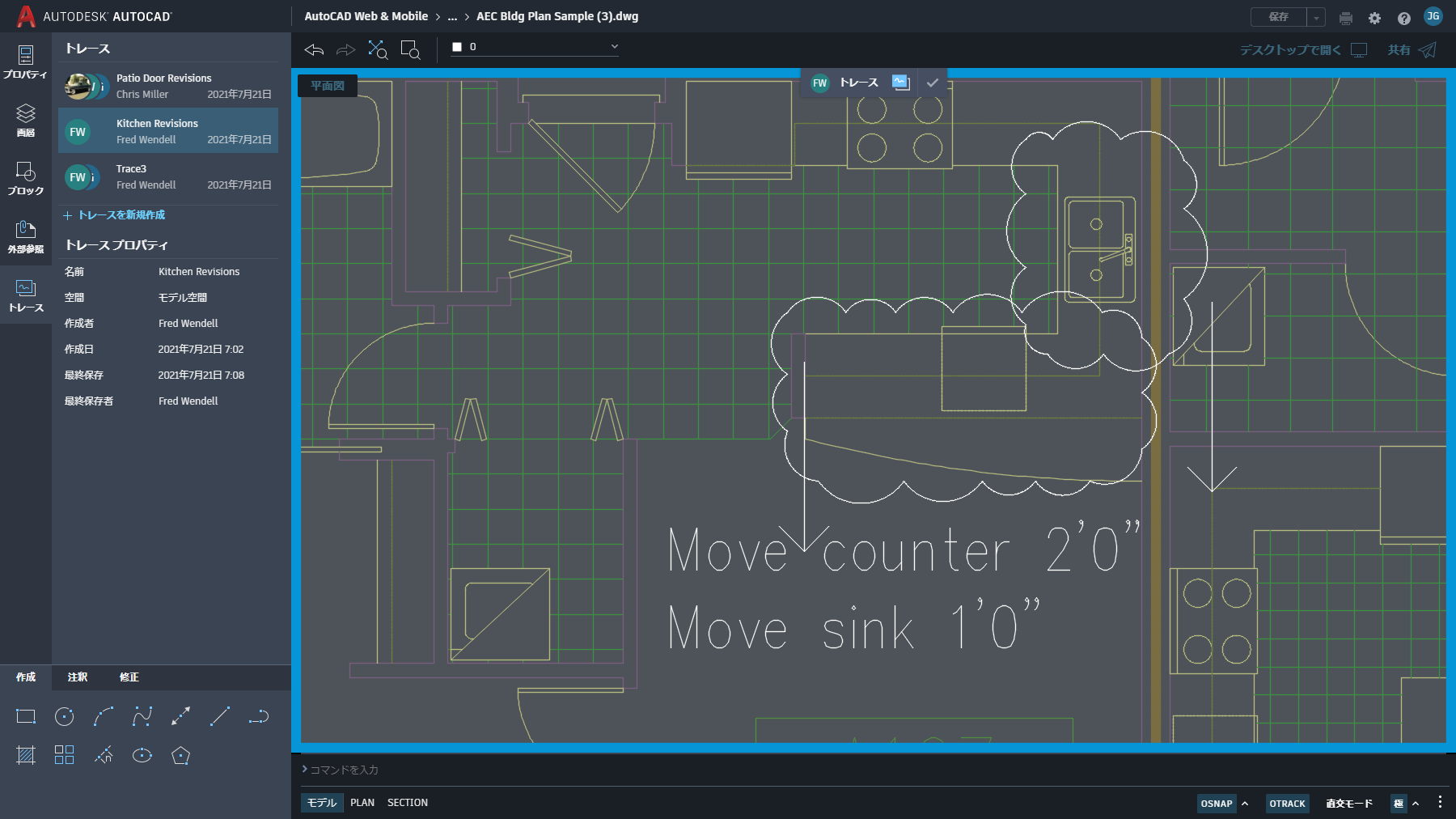Select the Ellipse drawing tool

[142, 755]
